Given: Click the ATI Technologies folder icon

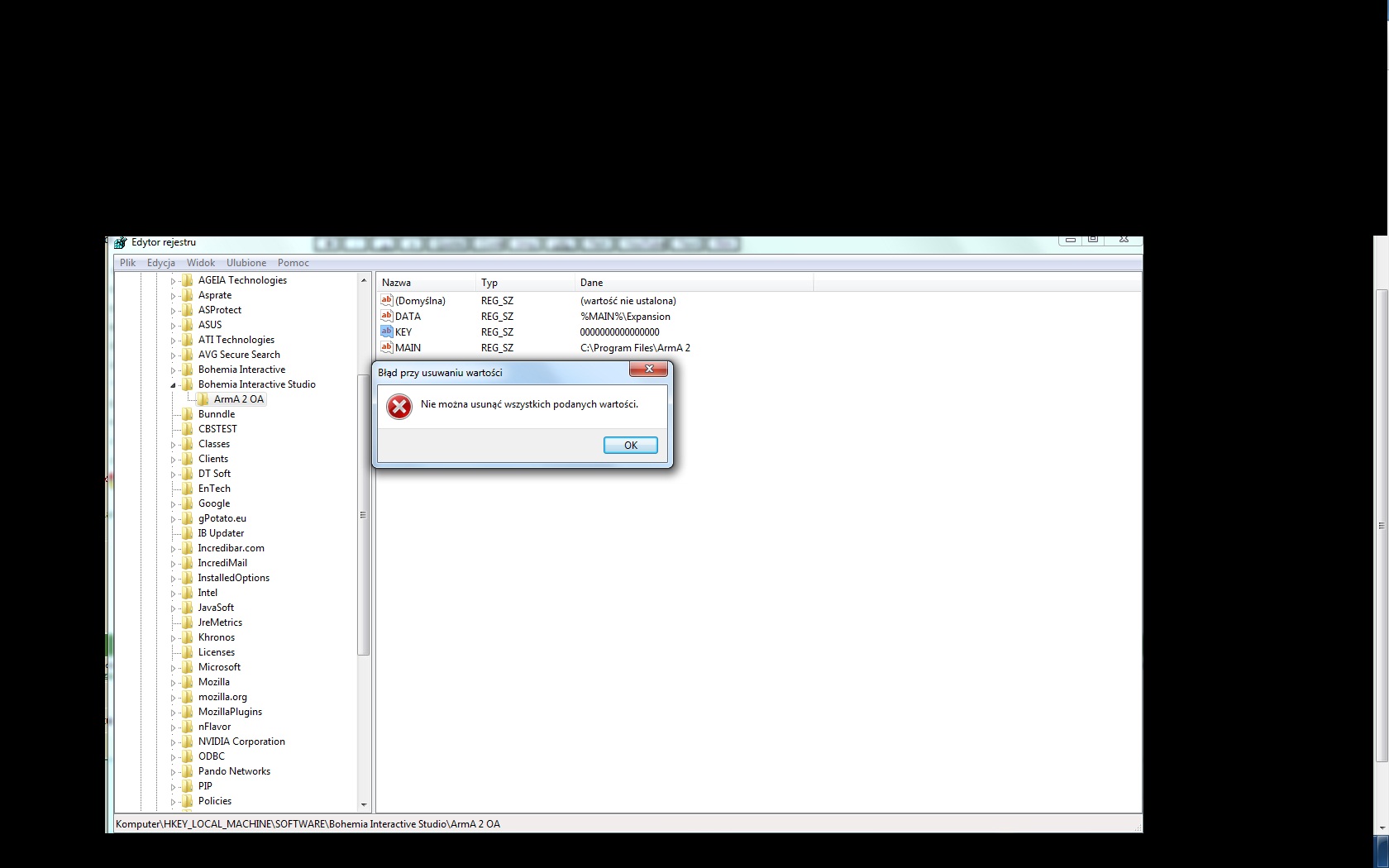Looking at the screenshot, I should pos(188,340).
